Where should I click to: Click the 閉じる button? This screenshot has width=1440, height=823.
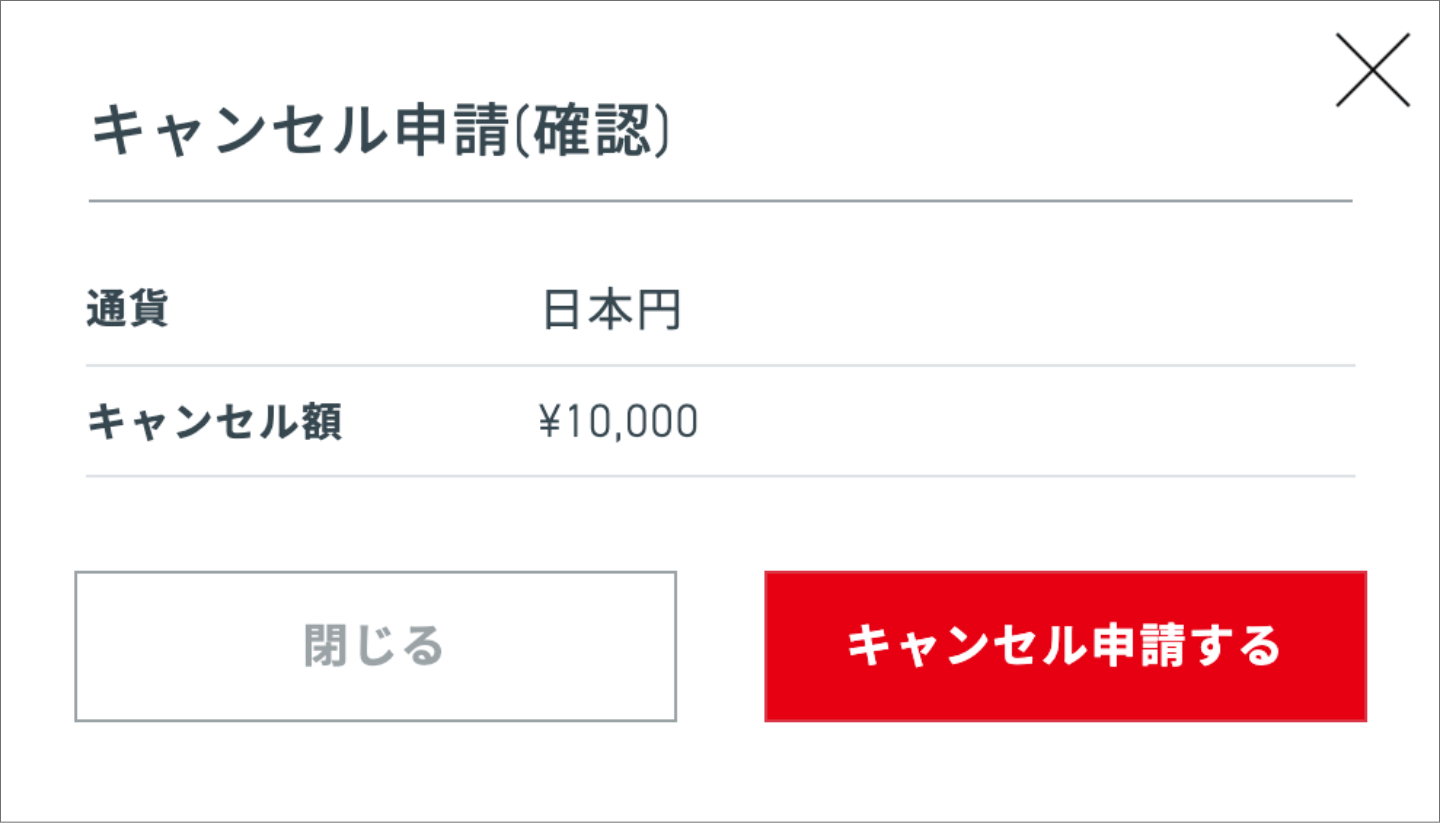[375, 646]
